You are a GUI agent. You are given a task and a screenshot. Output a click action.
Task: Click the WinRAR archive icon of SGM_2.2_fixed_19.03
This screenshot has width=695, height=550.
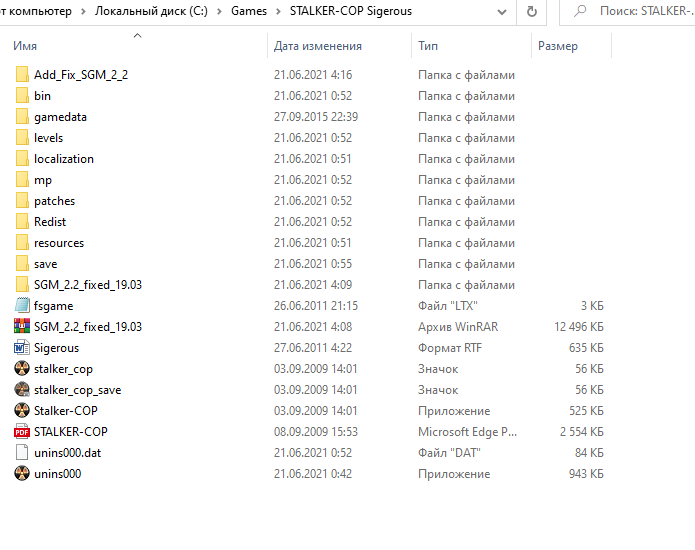pos(22,327)
